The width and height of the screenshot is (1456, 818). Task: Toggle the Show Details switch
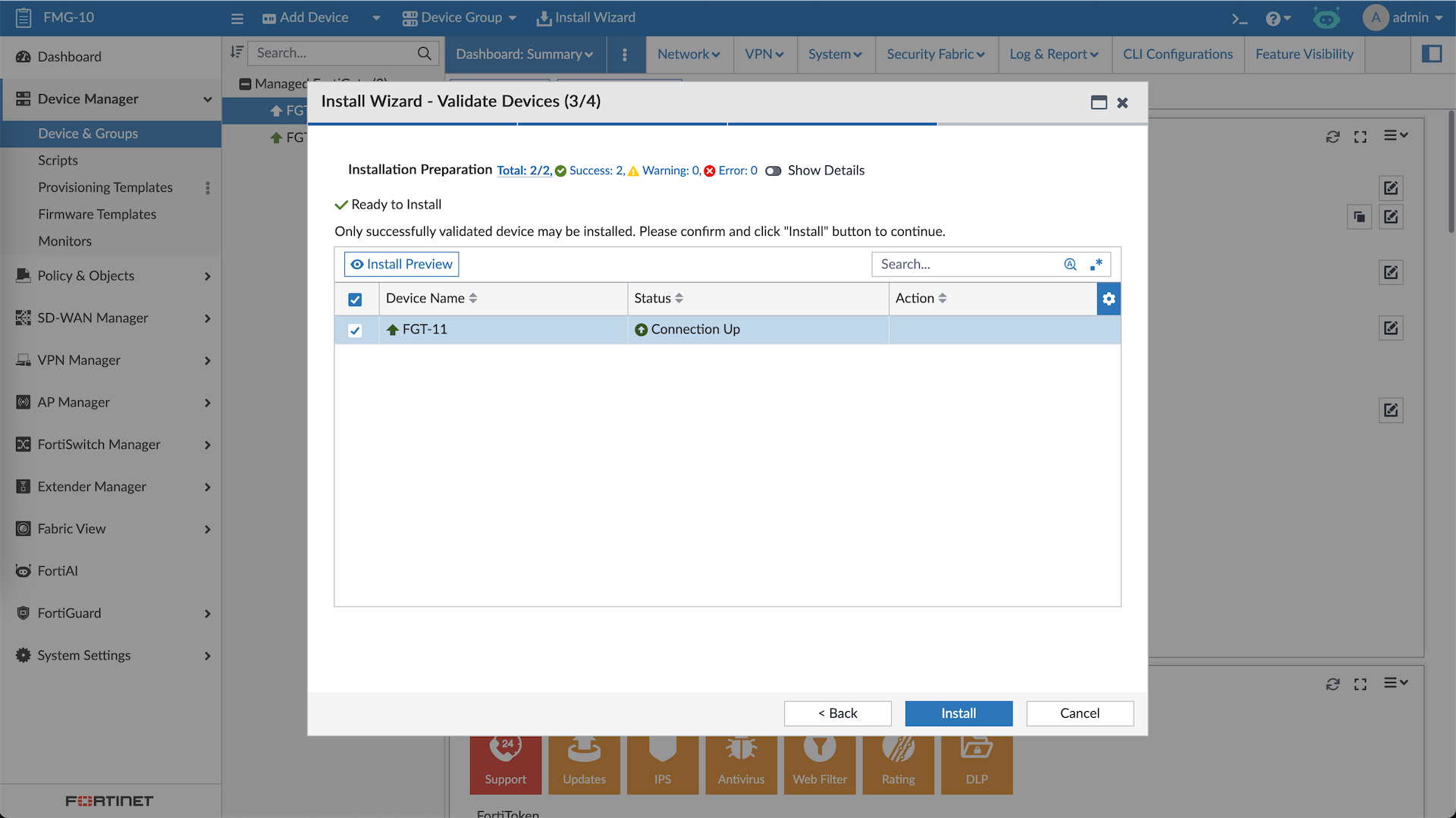click(x=773, y=171)
